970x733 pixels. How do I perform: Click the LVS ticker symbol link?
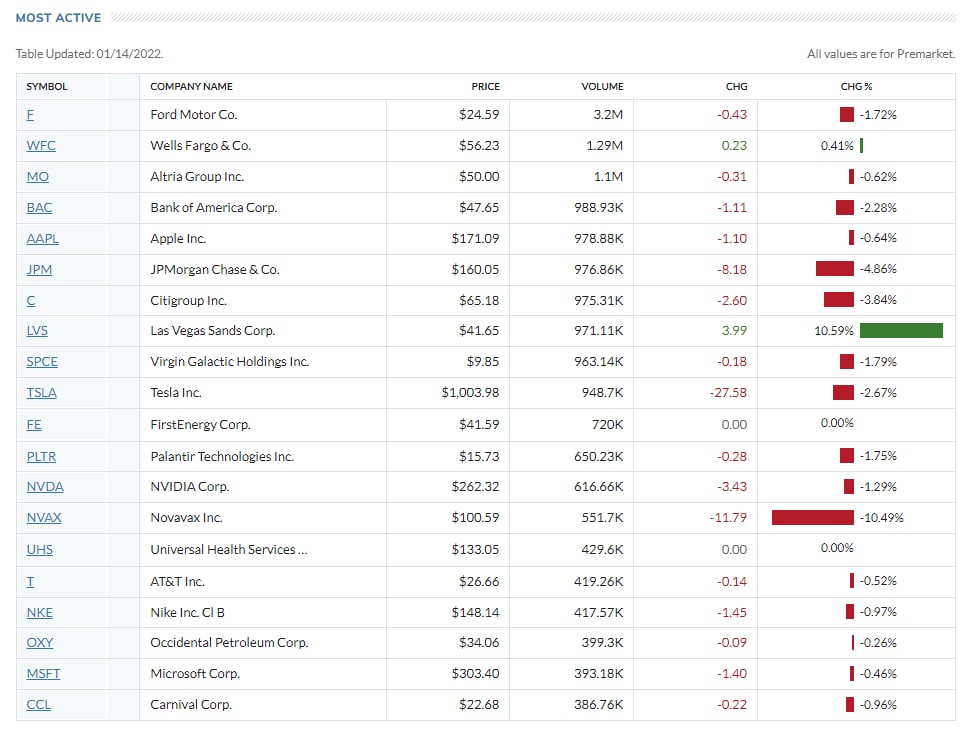pos(38,330)
